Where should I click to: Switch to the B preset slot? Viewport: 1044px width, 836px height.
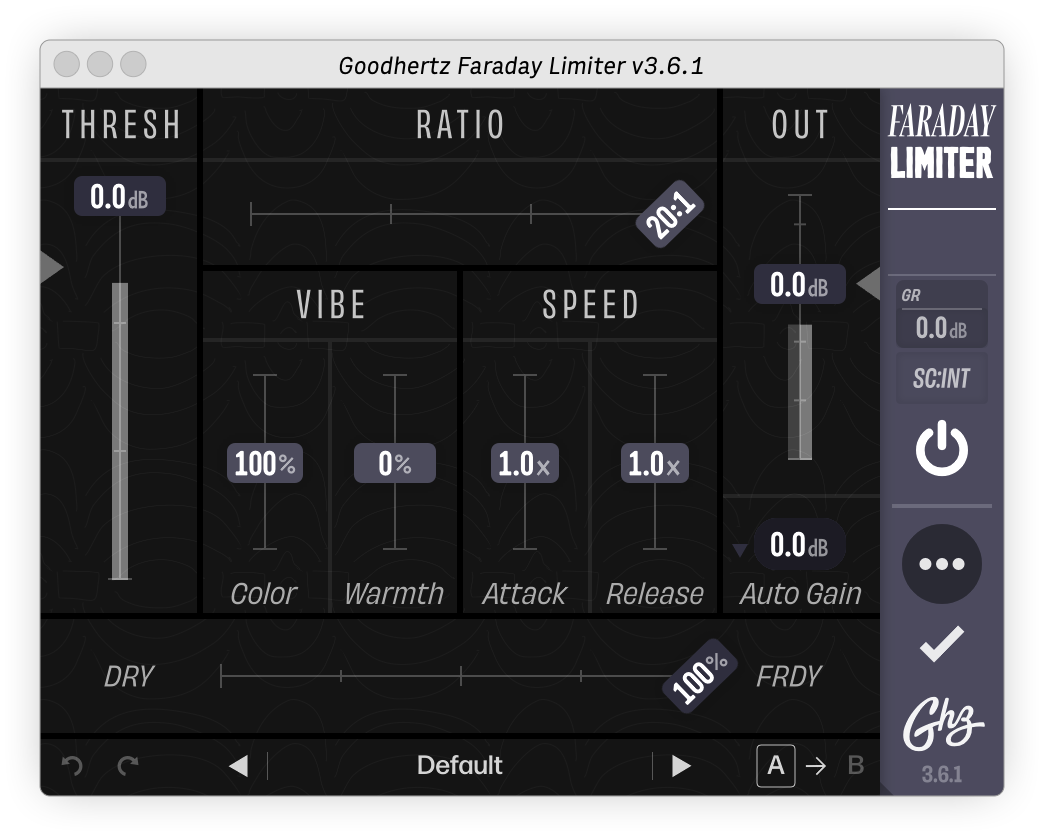[x=856, y=765]
